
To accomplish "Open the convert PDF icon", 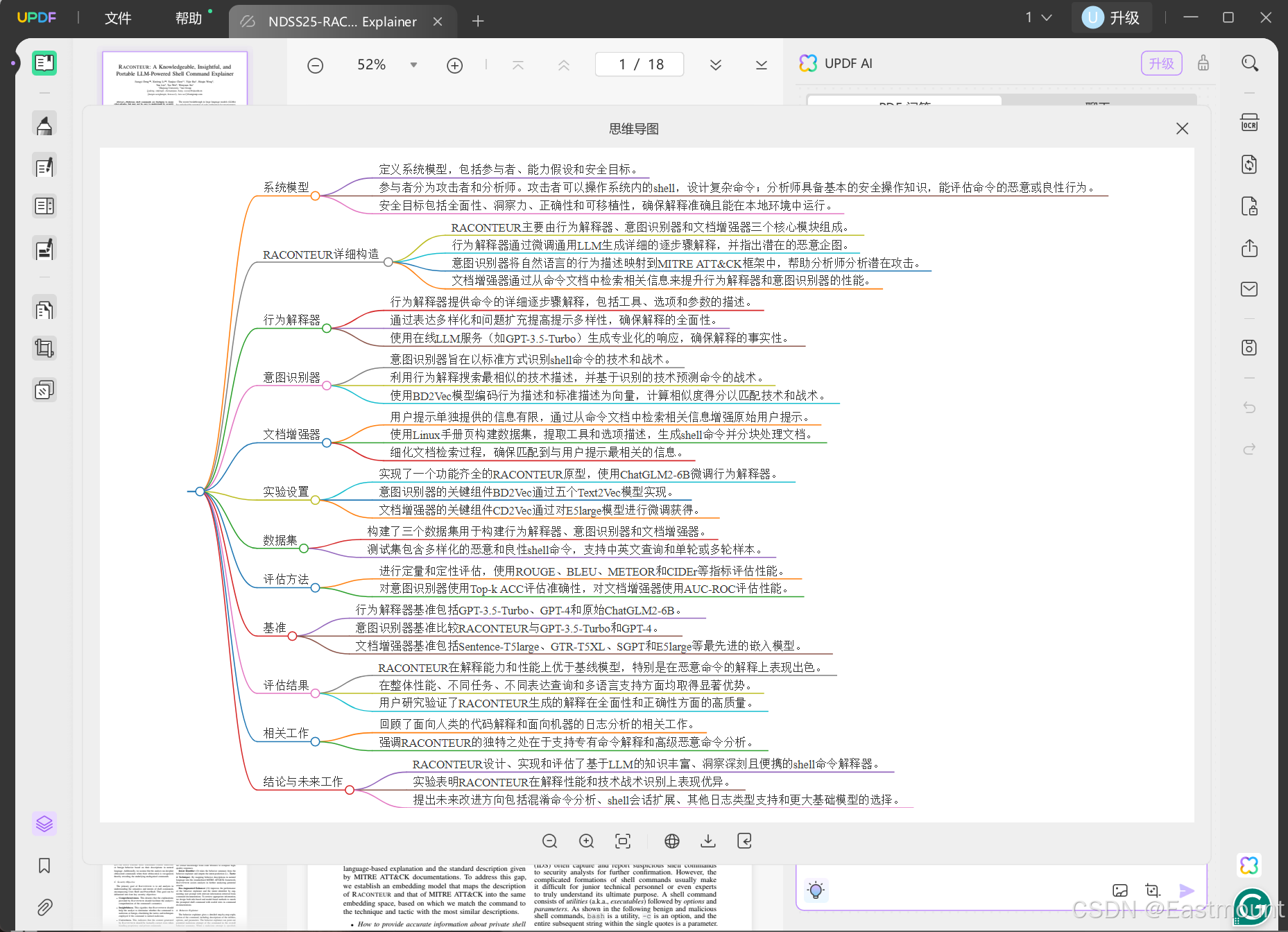I will pyautogui.click(x=1250, y=164).
